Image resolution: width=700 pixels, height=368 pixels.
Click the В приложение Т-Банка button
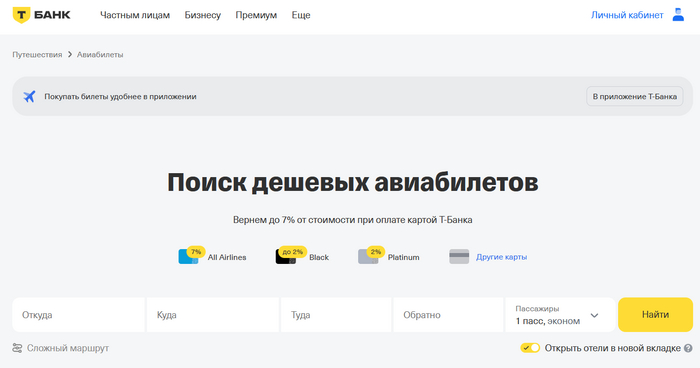click(634, 96)
